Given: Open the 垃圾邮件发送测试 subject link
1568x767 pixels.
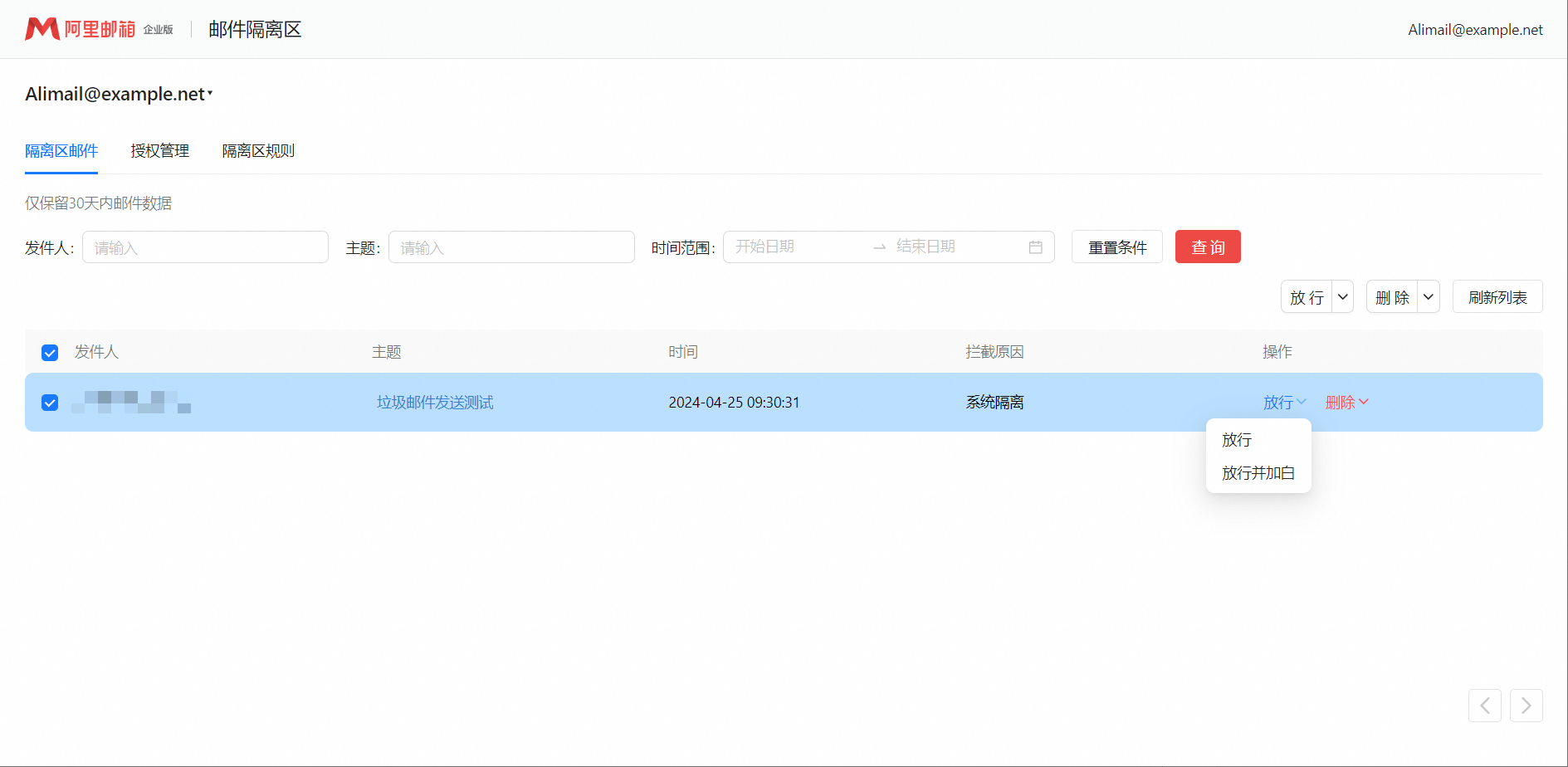Looking at the screenshot, I should (x=435, y=403).
